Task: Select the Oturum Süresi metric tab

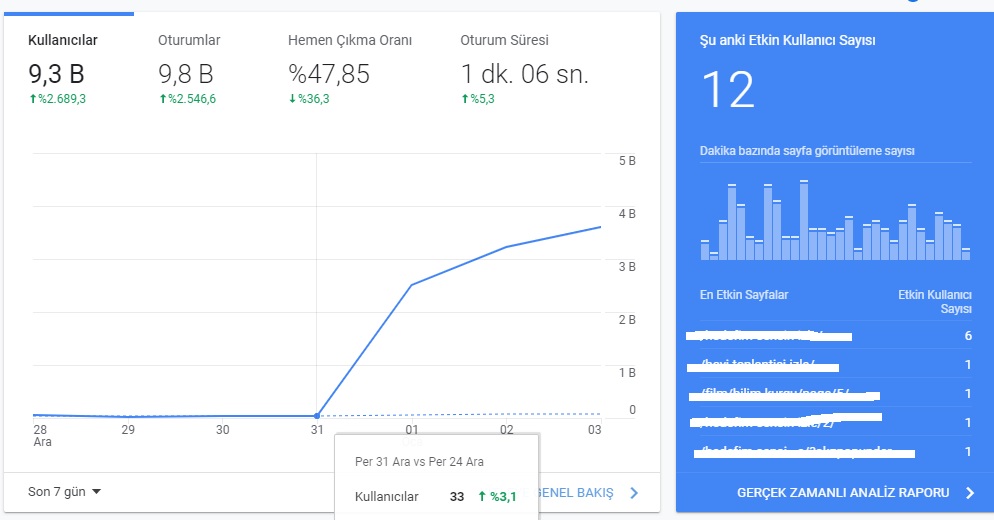Action: point(524,68)
